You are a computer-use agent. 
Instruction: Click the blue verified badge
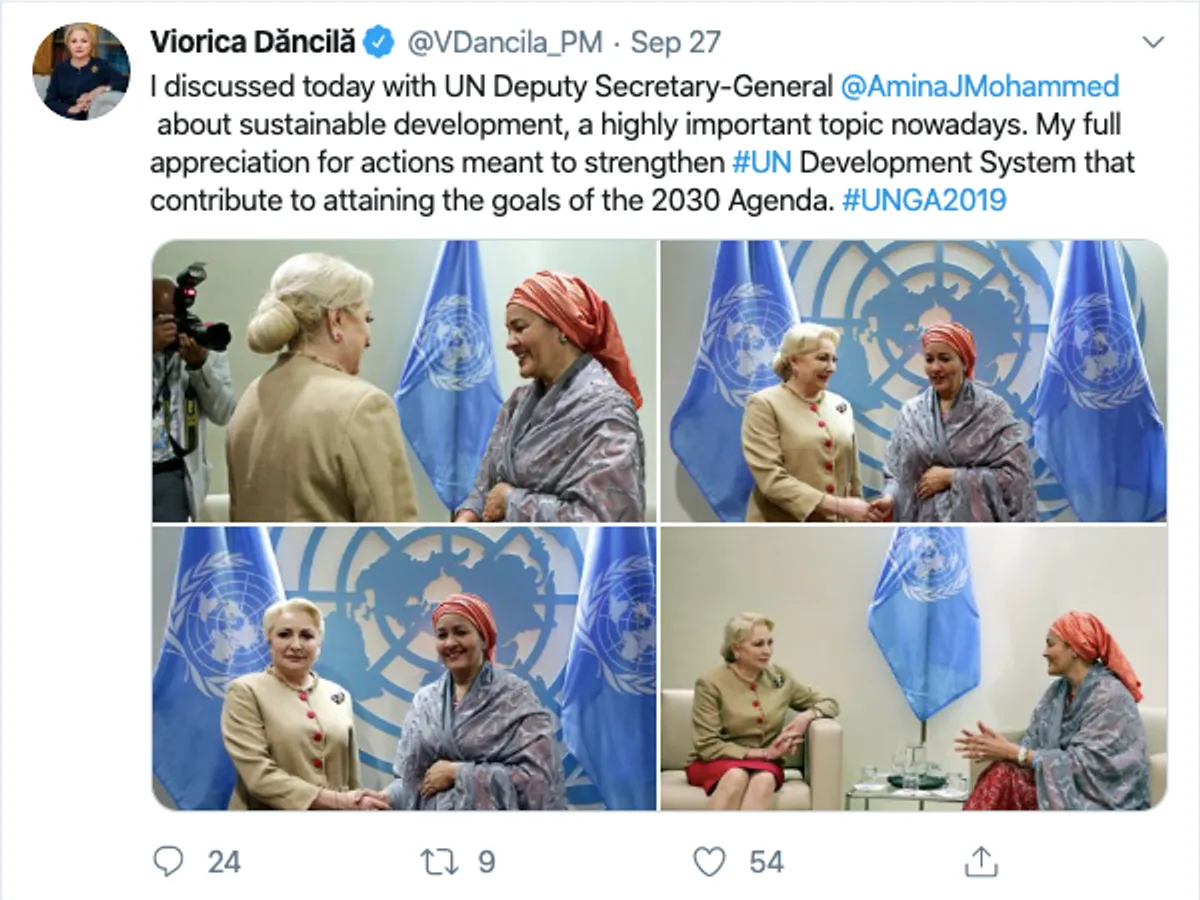(x=378, y=43)
